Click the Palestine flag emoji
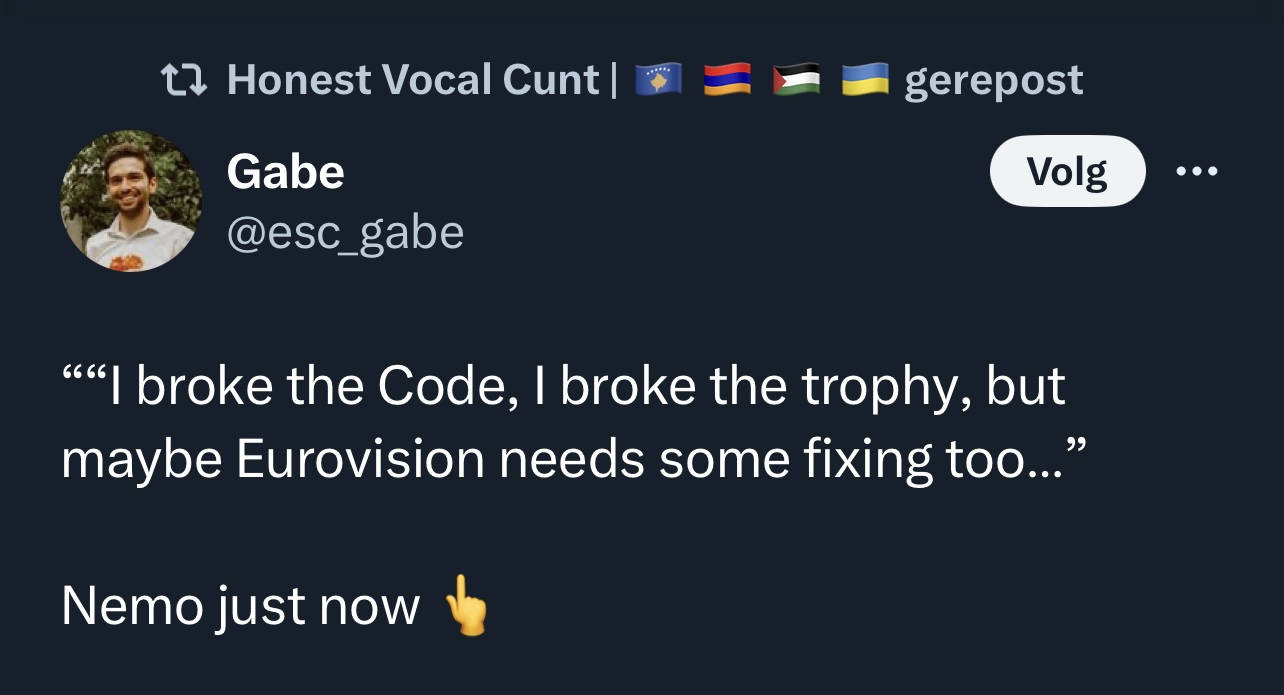The width and height of the screenshot is (1284, 695). pyautogui.click(x=796, y=80)
